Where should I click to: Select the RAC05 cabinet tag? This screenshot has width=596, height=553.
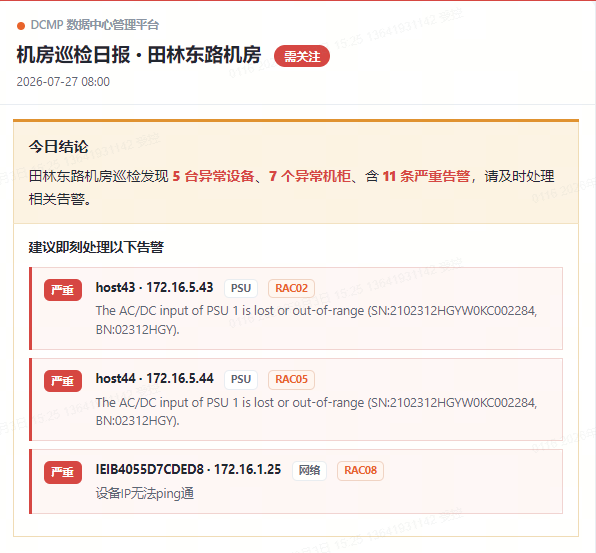pyautogui.click(x=291, y=379)
